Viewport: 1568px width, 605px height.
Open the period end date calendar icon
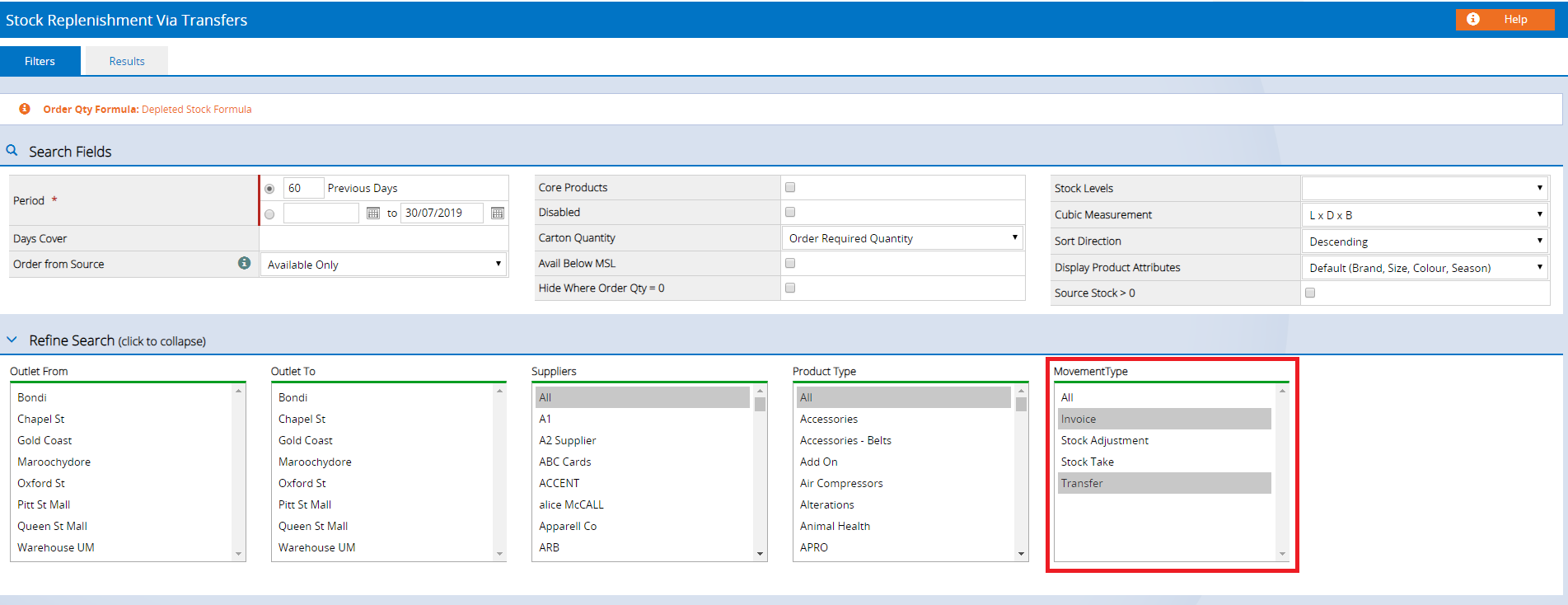click(498, 213)
